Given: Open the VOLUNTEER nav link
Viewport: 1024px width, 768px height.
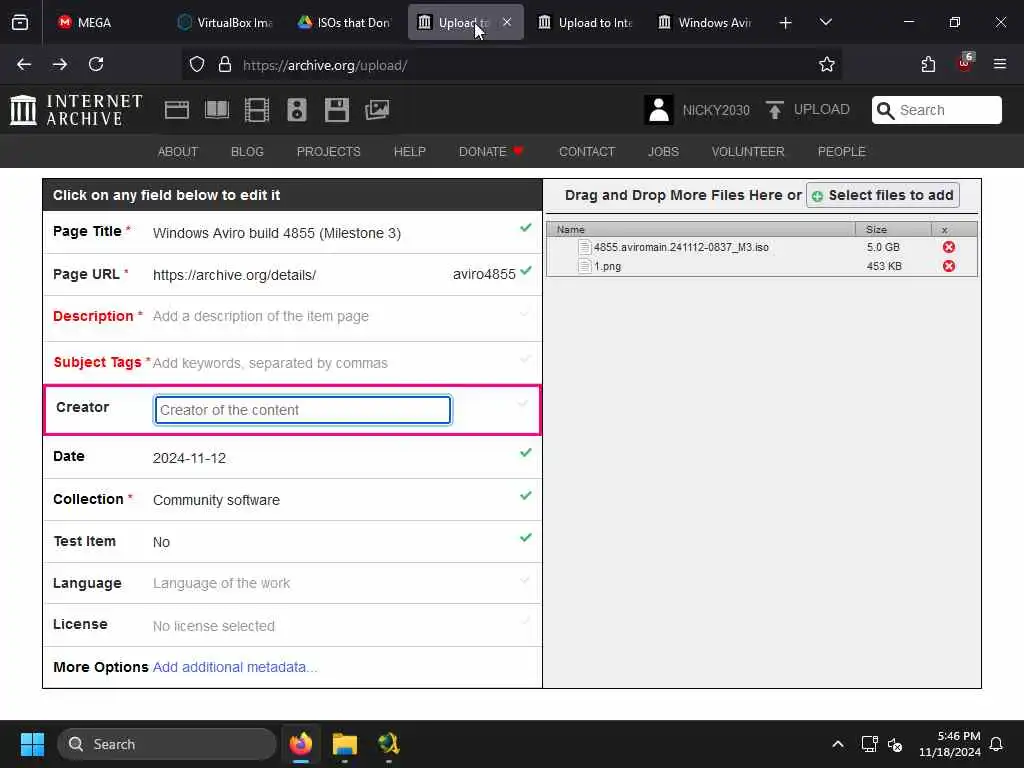Looking at the screenshot, I should click(748, 152).
